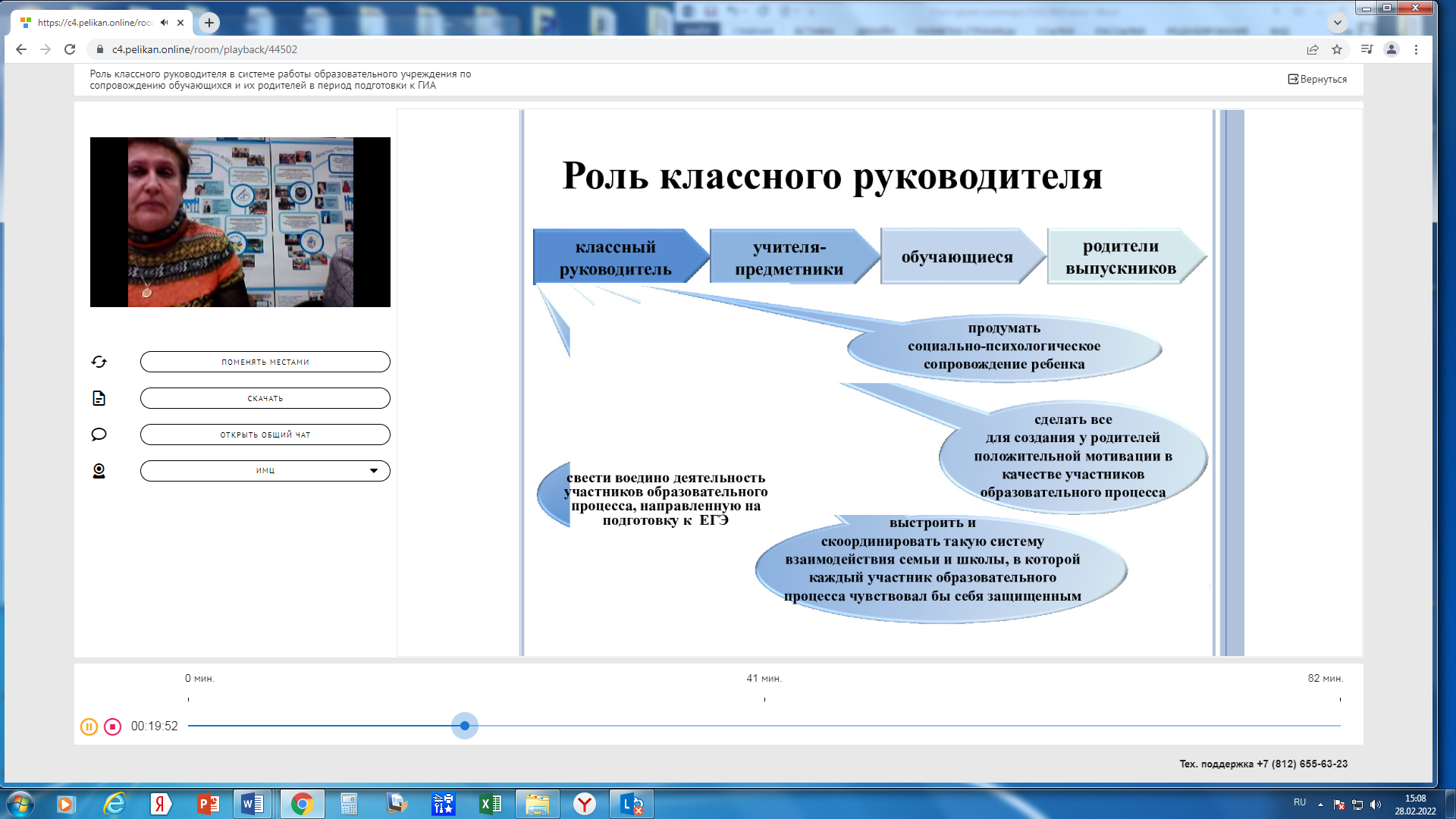
Task: Open the file explorer folder taskbar icon
Action: [x=537, y=804]
